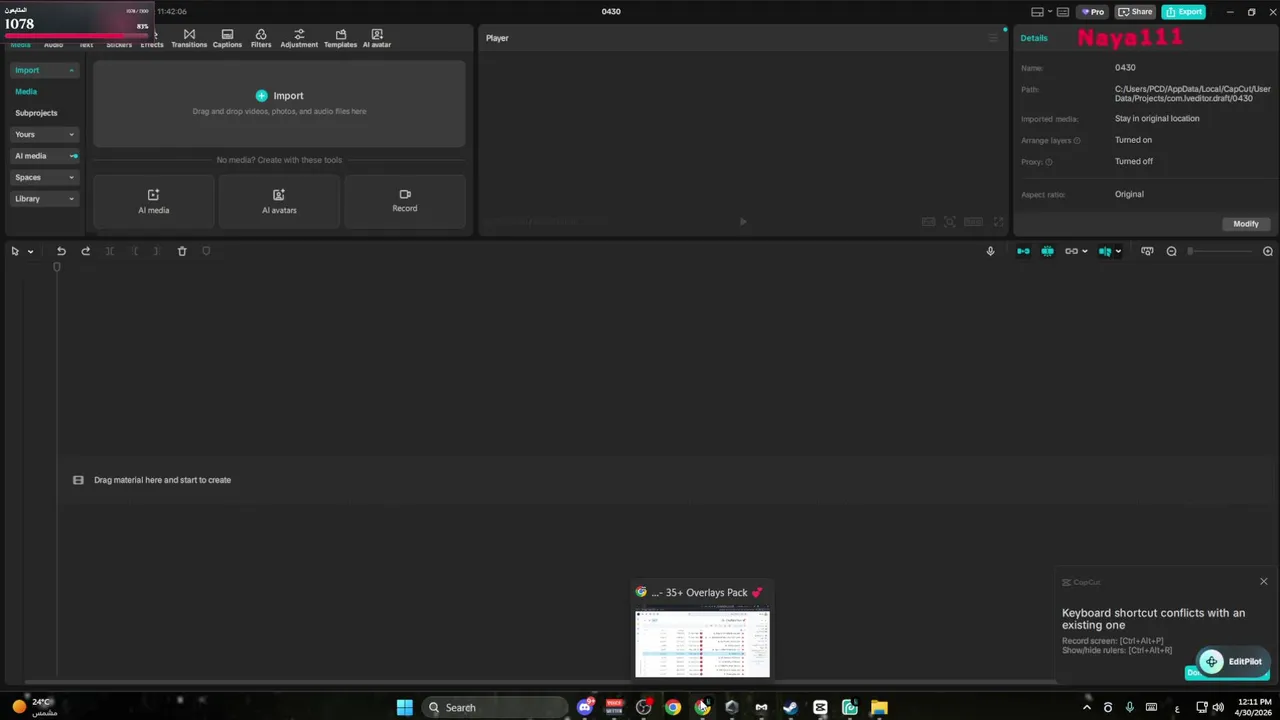Redo the last action
This screenshot has height=720, width=1280.
[85, 251]
